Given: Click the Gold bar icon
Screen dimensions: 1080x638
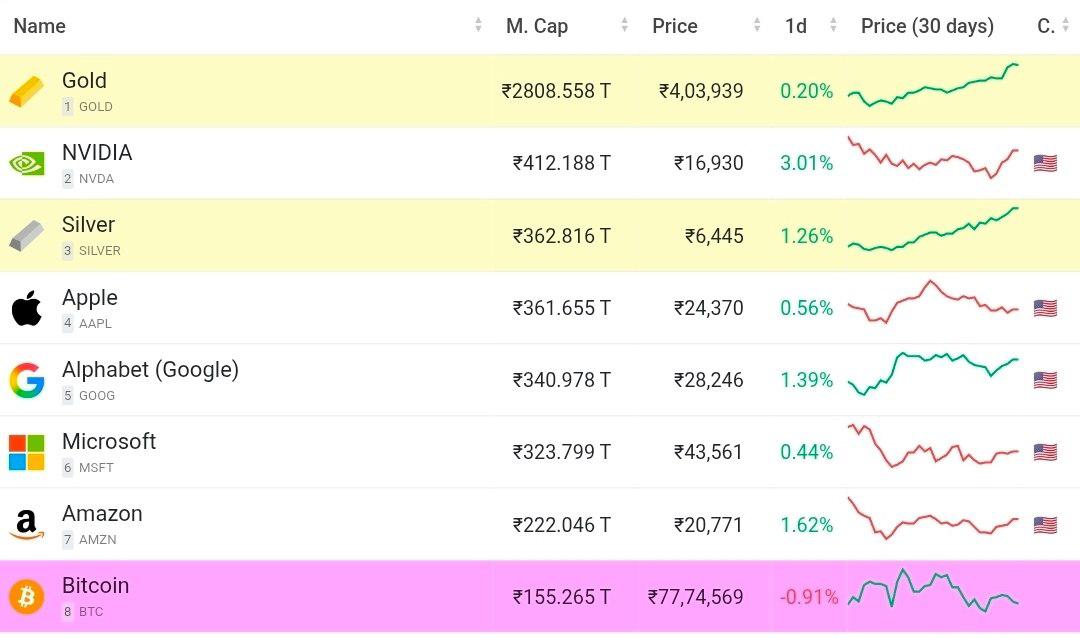Looking at the screenshot, I should (x=27, y=91).
